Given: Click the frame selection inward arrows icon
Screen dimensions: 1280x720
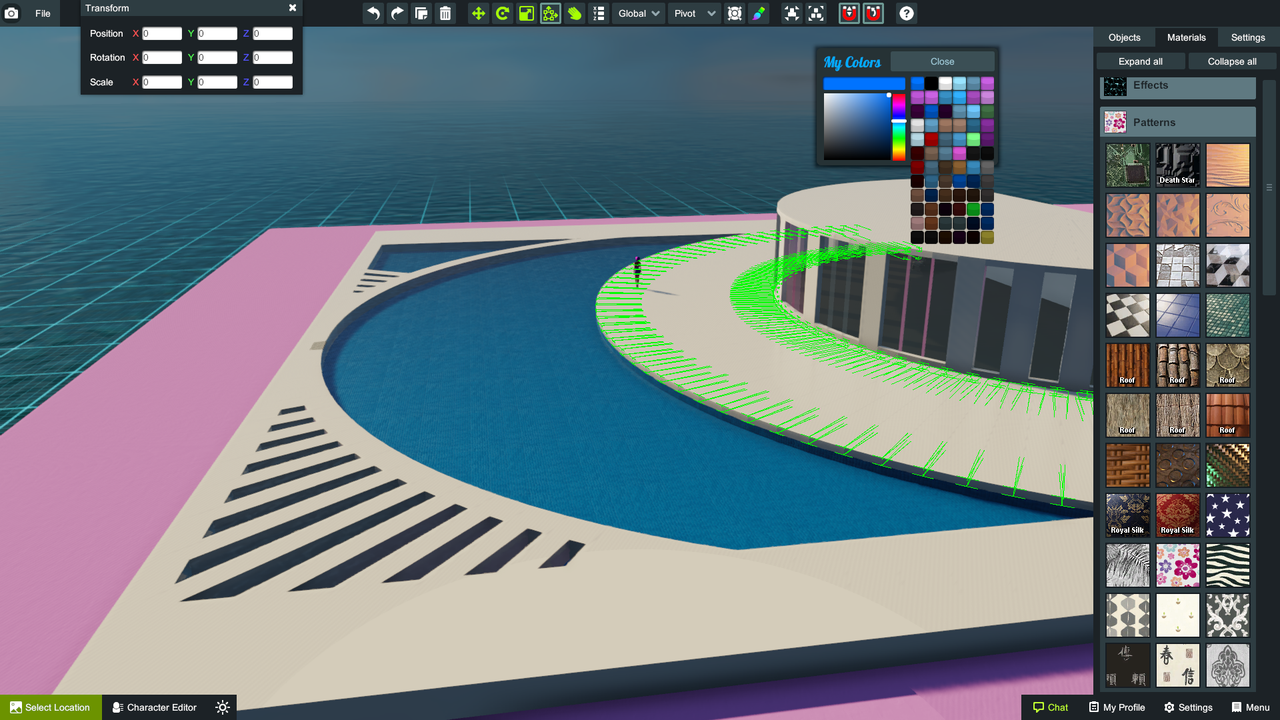Looking at the screenshot, I should pos(791,14).
